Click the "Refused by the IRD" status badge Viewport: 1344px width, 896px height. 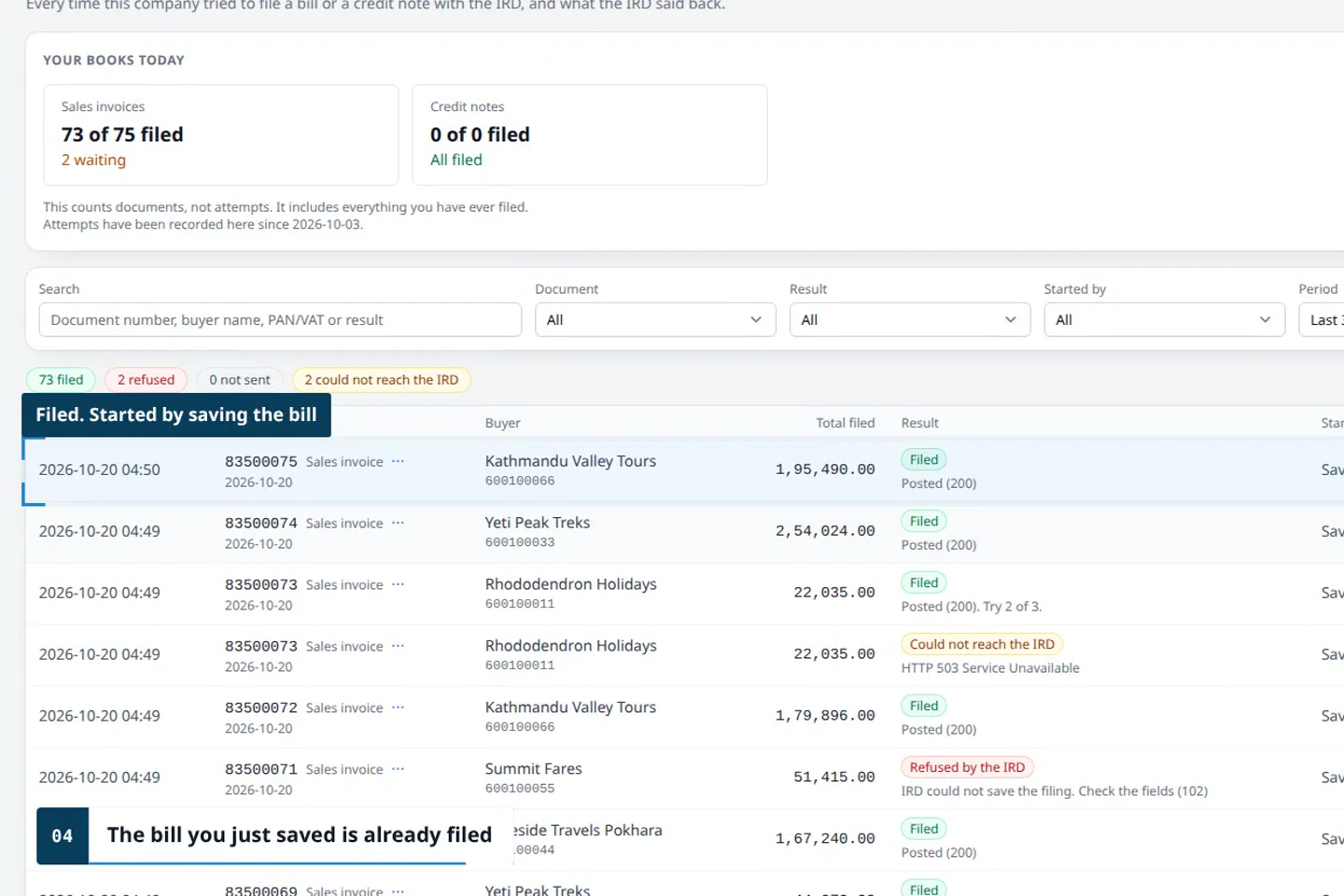click(967, 767)
